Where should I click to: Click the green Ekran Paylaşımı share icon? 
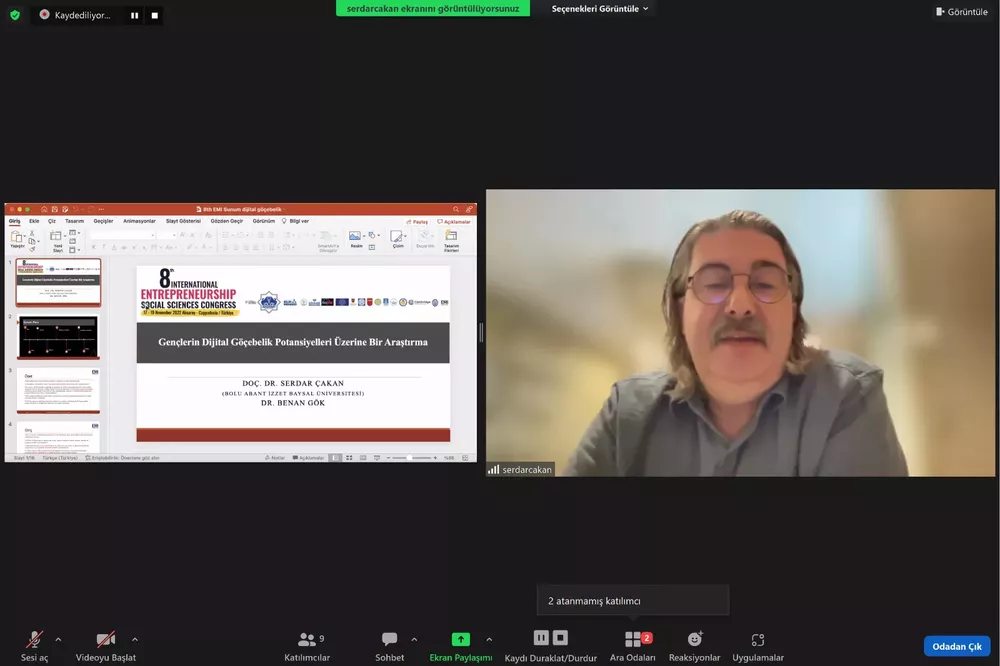[x=460, y=639]
